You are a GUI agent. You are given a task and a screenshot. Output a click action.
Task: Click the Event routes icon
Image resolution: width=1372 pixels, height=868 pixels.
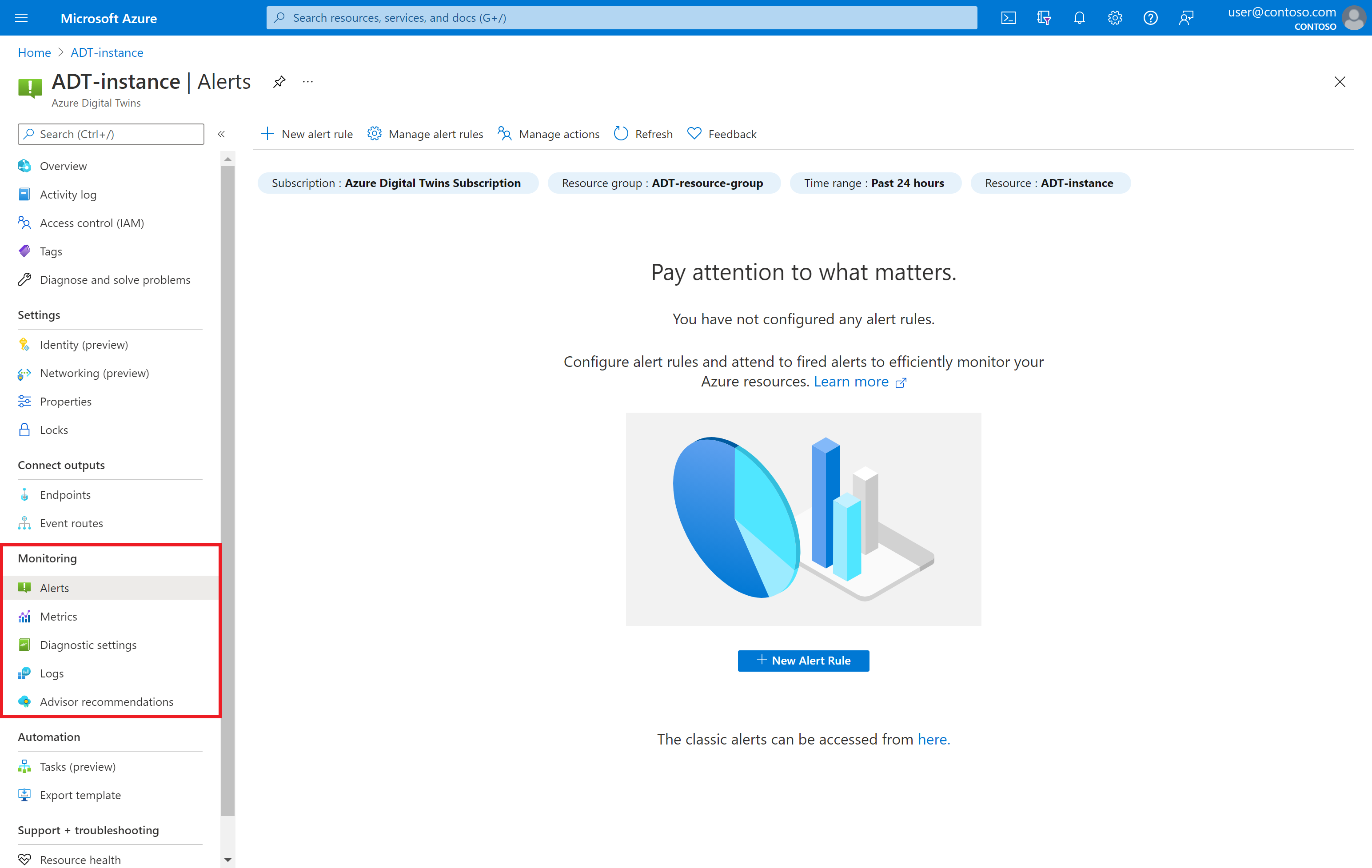pos(24,522)
